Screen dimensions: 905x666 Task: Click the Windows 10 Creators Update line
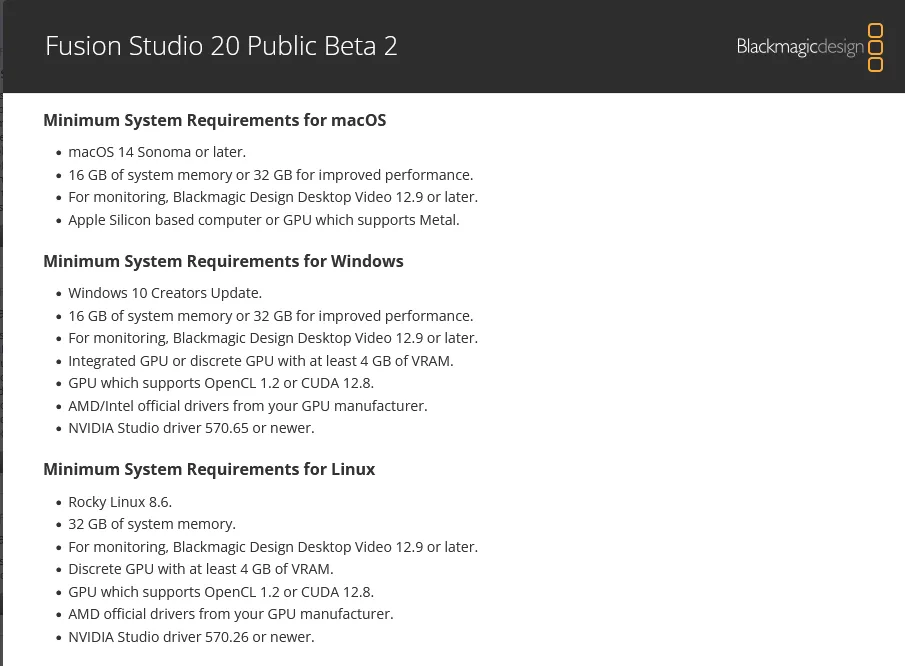tap(165, 293)
